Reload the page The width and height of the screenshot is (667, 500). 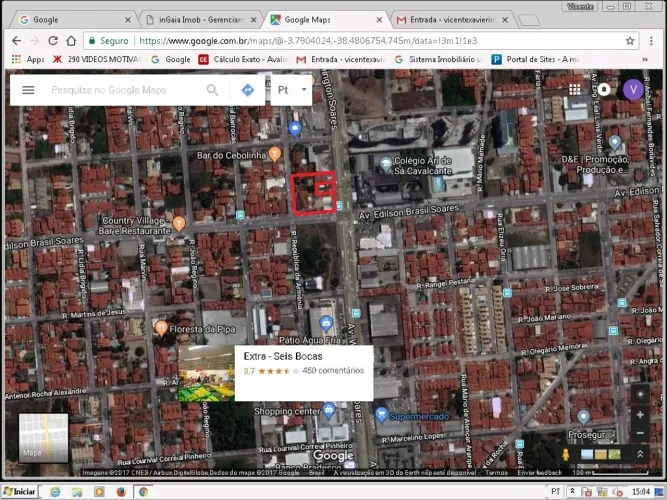click(53, 40)
